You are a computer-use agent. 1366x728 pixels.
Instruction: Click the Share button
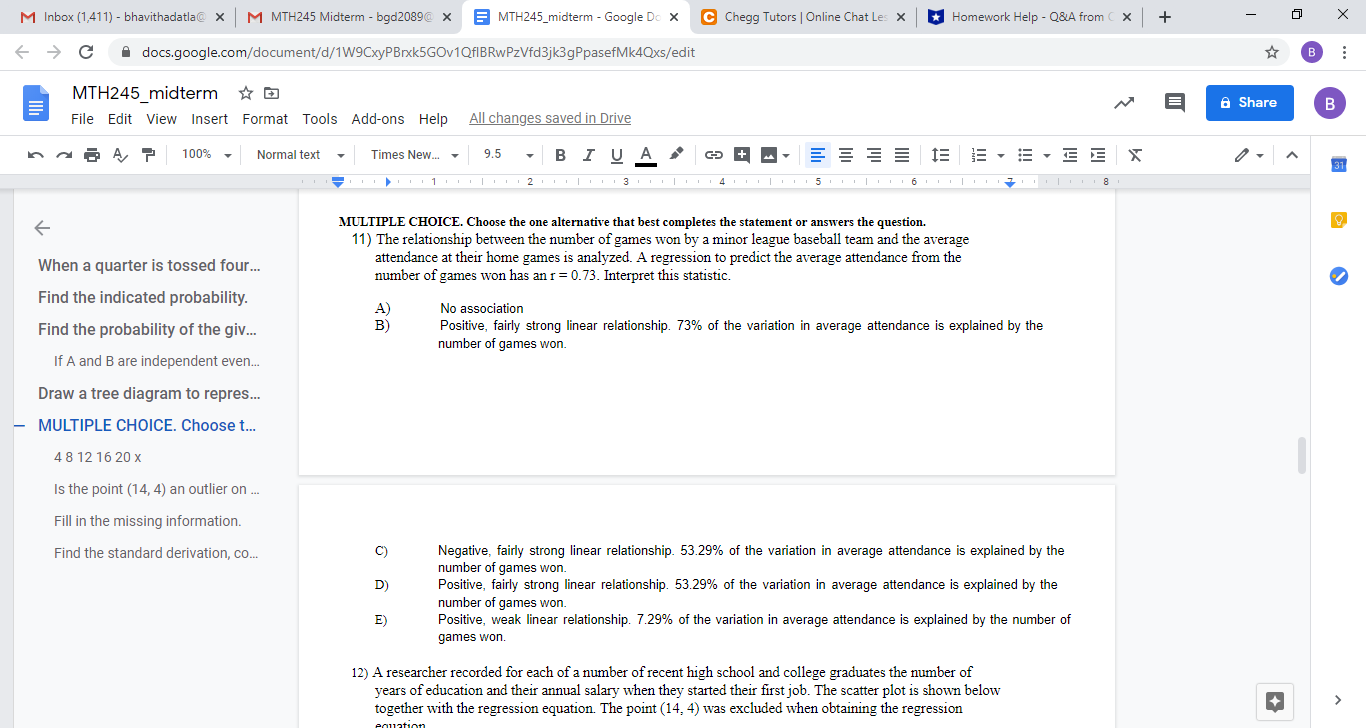tap(1249, 102)
